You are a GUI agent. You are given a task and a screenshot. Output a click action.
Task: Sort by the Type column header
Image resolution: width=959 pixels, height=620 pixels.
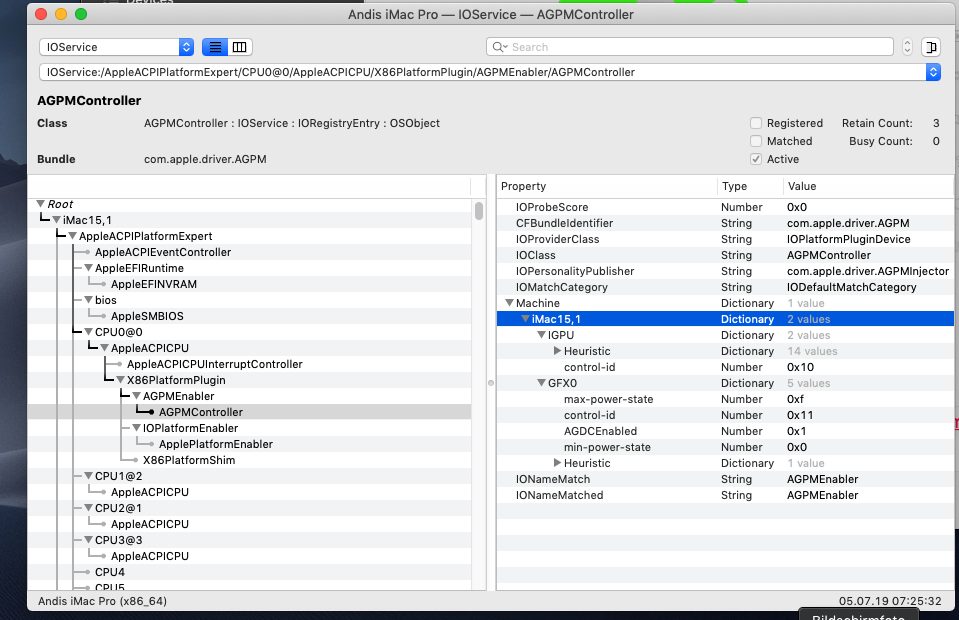[750, 186]
